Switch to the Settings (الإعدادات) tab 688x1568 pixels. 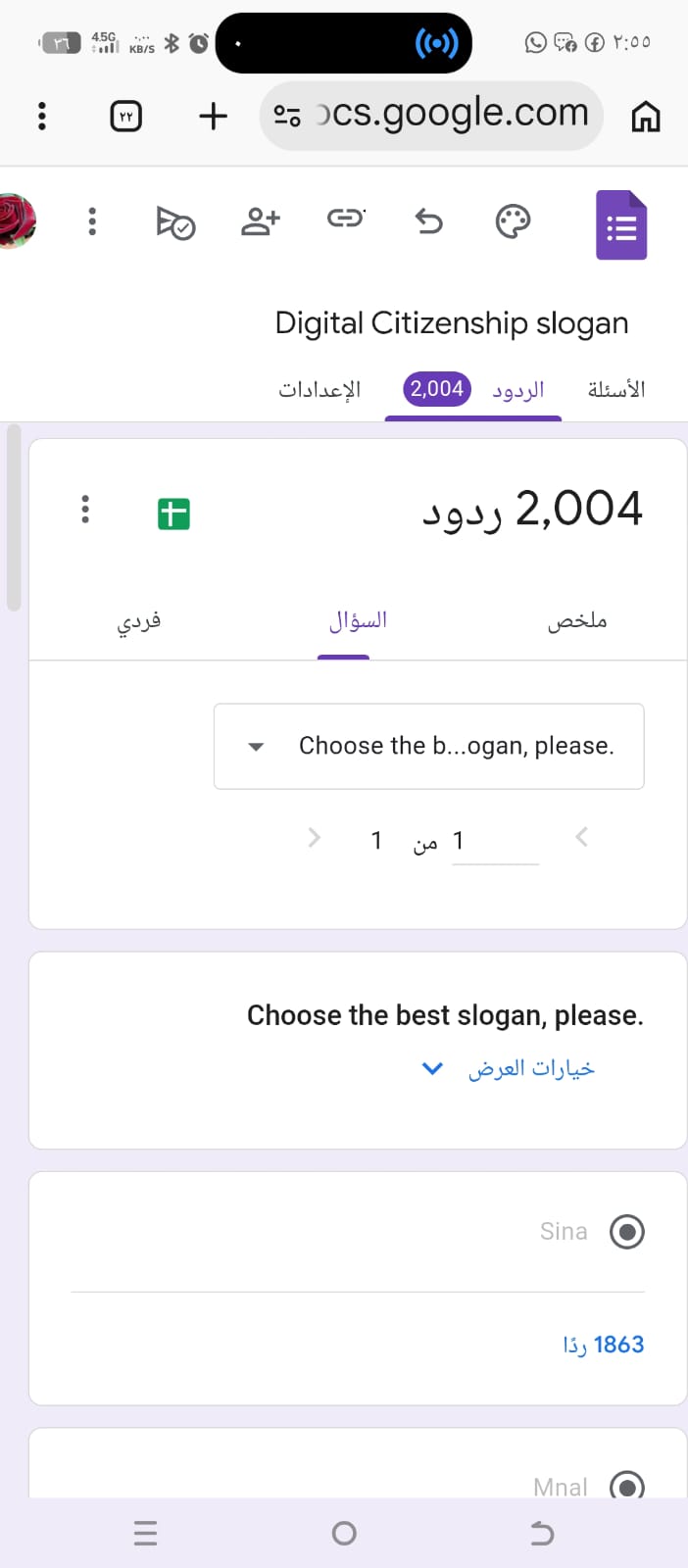[319, 390]
